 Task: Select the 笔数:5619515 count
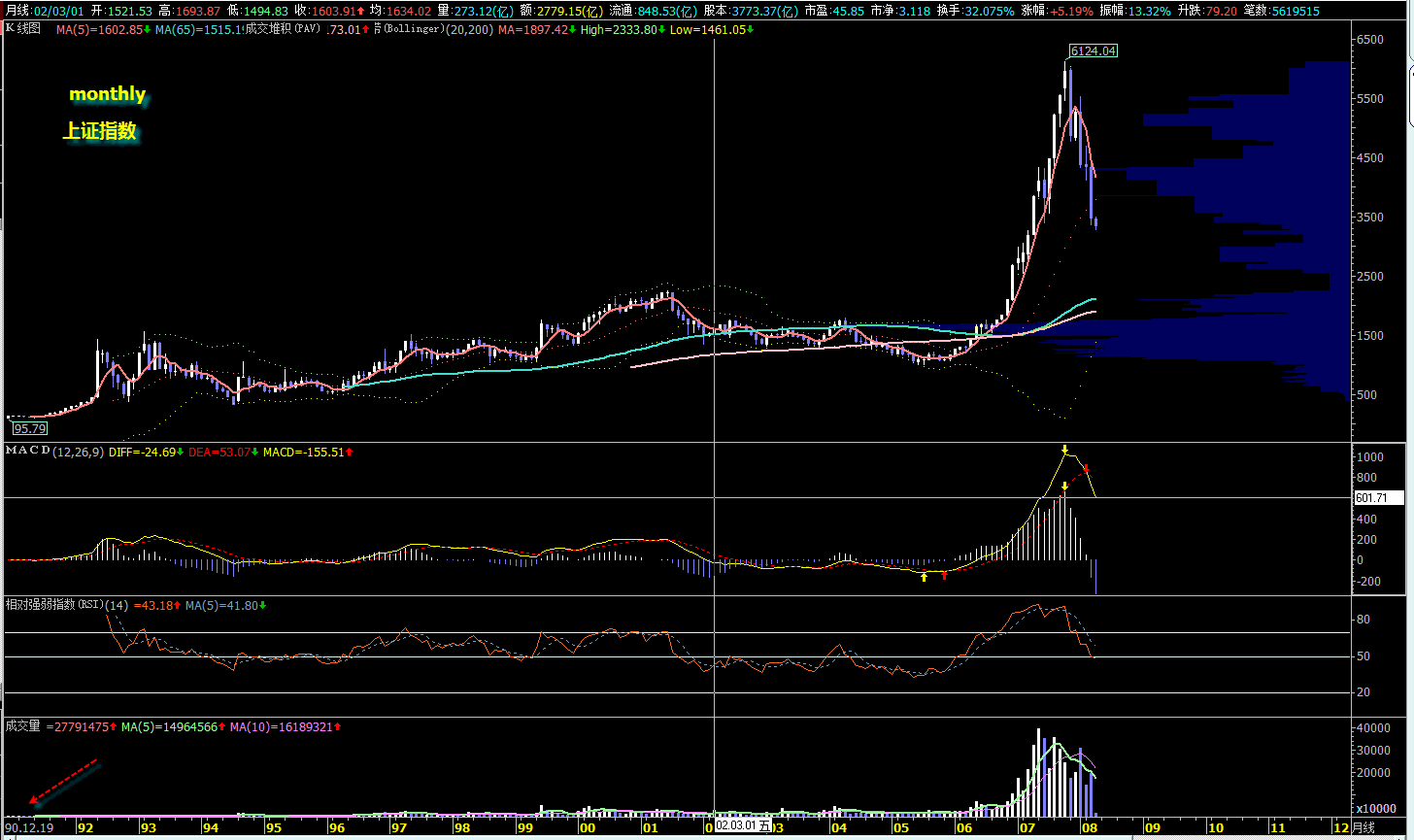click(x=1281, y=11)
